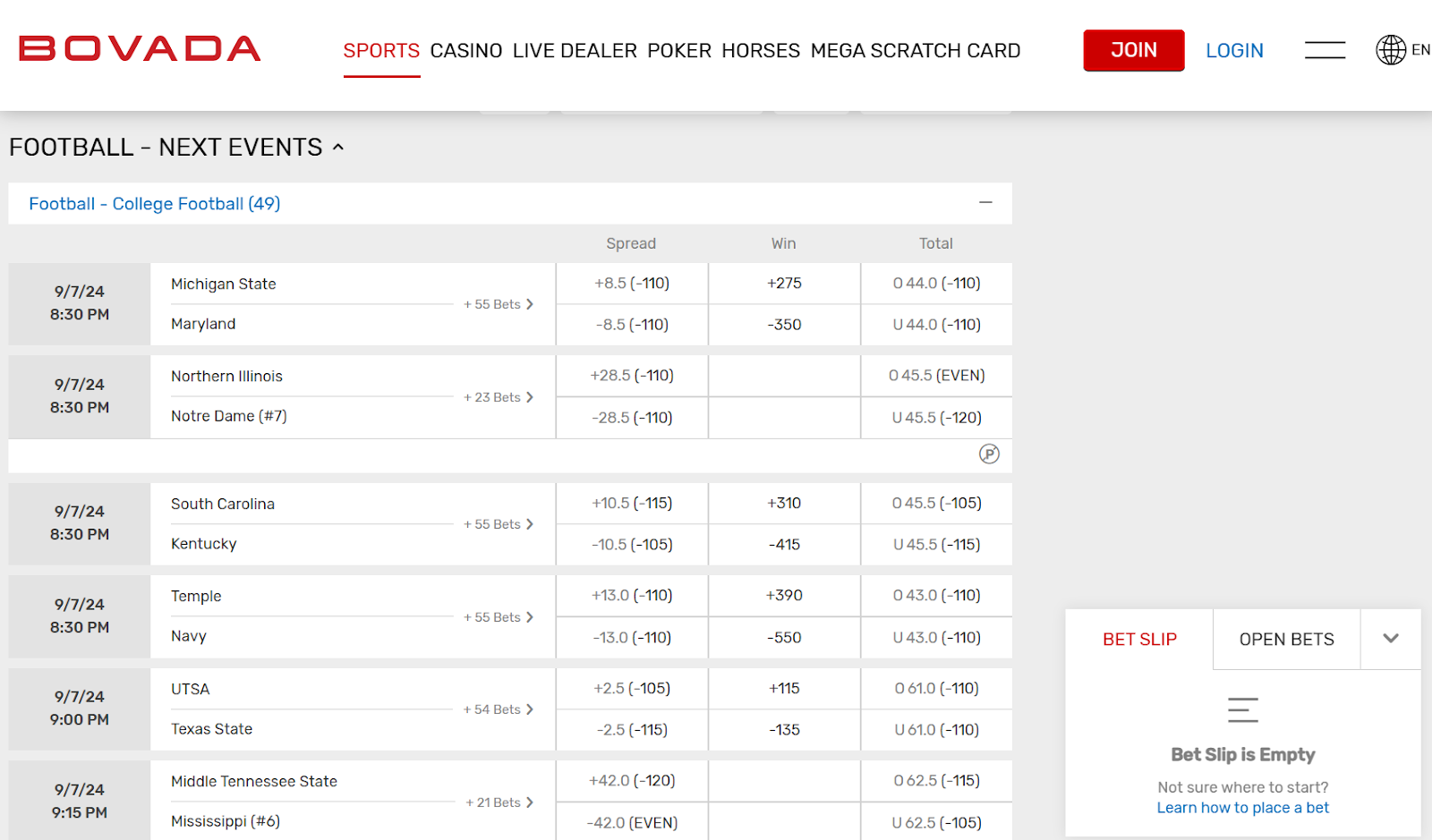Expand +55 Bets for Michigan State vs Maryland
The image size is (1432, 840).
click(x=499, y=304)
